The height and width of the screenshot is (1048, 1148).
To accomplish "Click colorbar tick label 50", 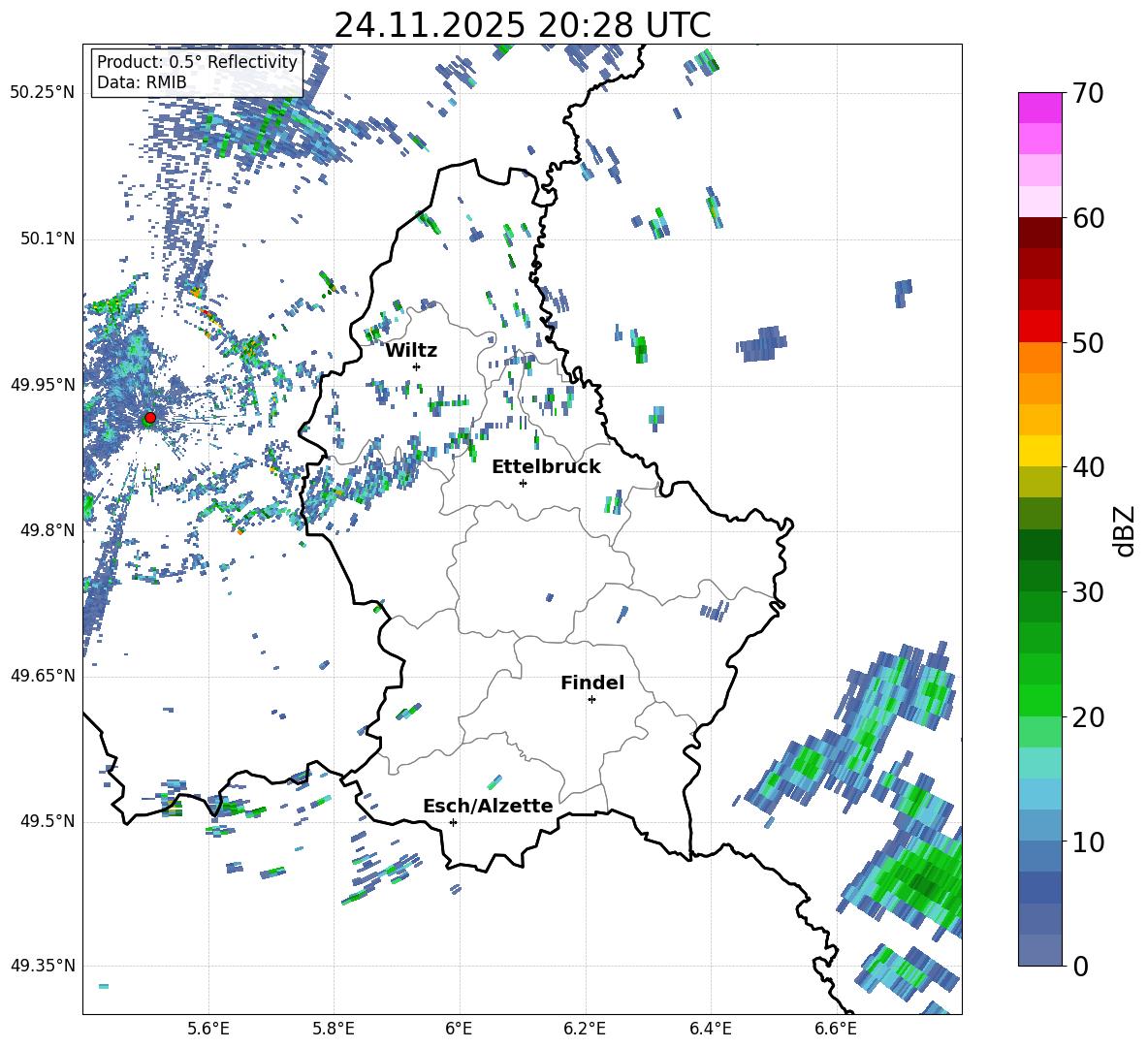I will point(1088,343).
